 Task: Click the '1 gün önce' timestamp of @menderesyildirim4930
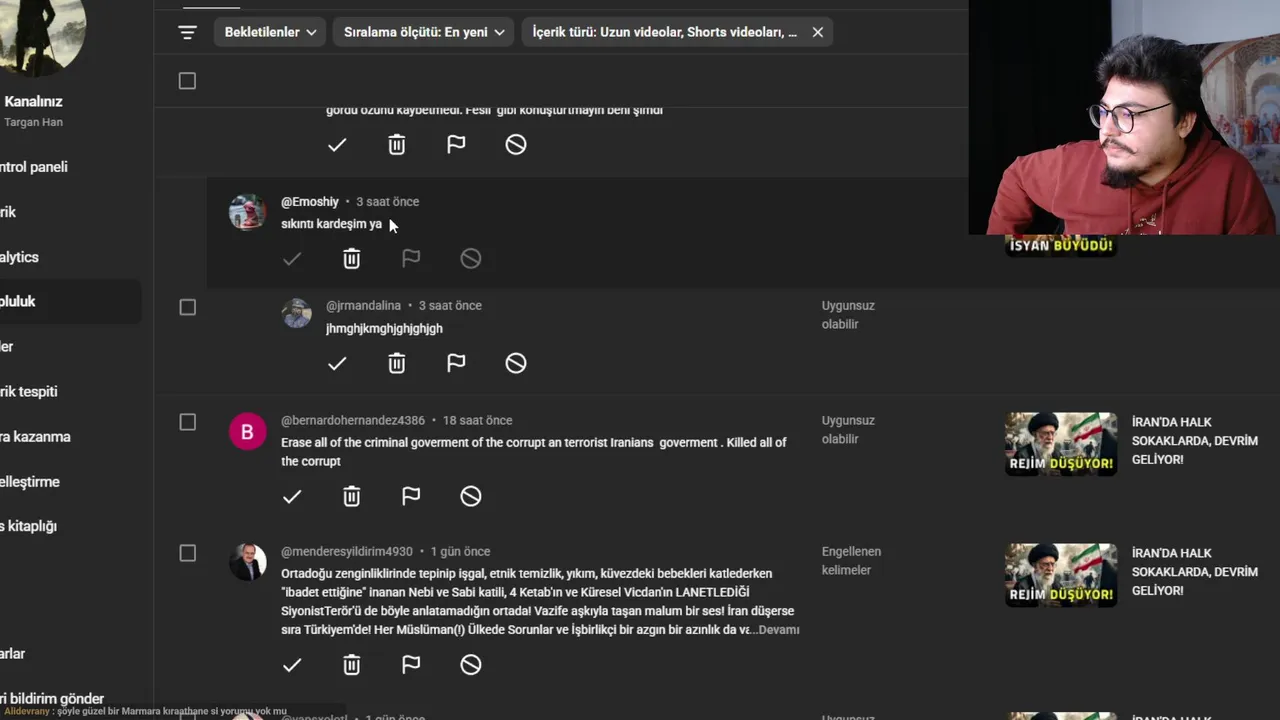click(460, 552)
